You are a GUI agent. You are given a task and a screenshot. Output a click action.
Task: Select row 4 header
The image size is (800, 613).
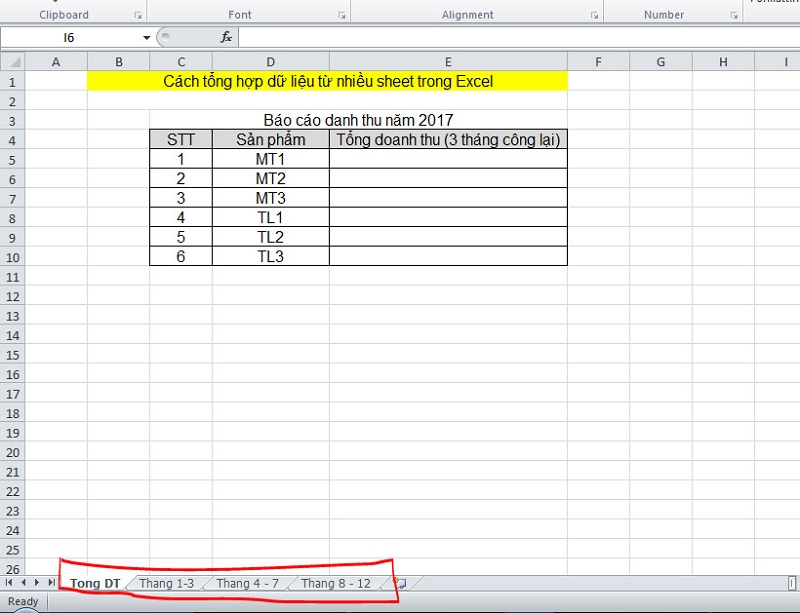coord(13,140)
